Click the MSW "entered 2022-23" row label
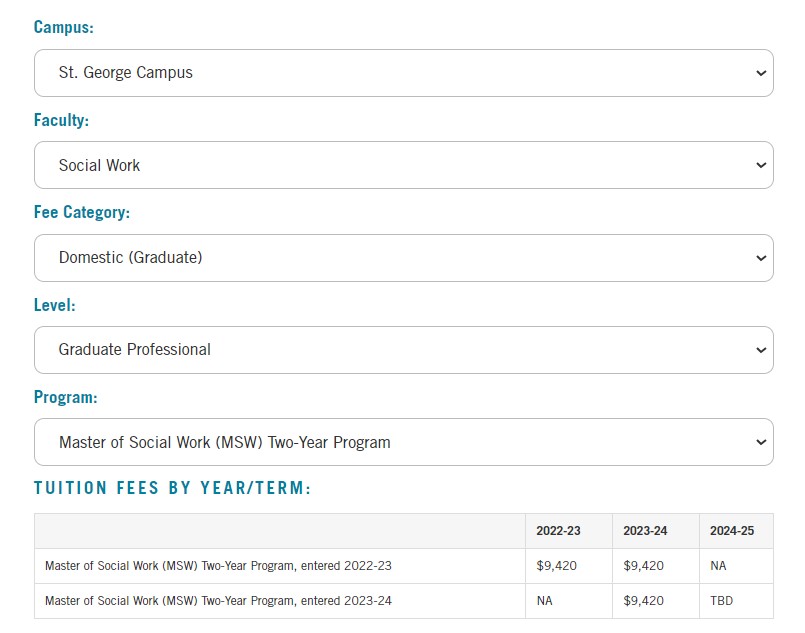The image size is (805, 633). pyautogui.click(x=218, y=566)
